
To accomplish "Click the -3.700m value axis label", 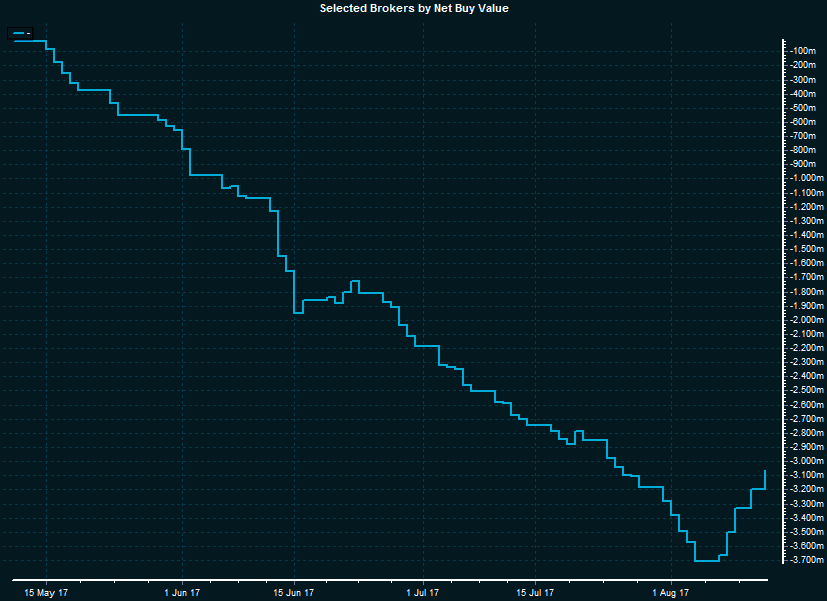I will pyautogui.click(x=805, y=560).
